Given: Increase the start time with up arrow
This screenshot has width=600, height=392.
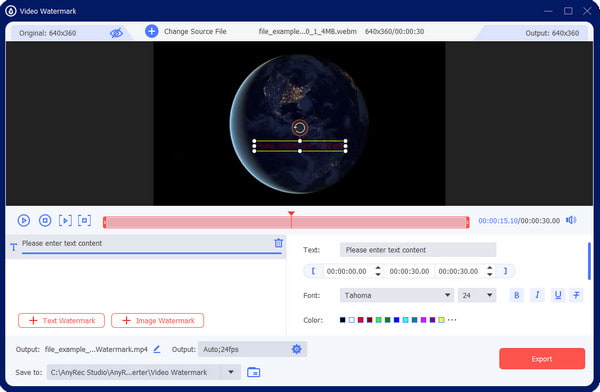Looking at the screenshot, I should click(x=378, y=268).
